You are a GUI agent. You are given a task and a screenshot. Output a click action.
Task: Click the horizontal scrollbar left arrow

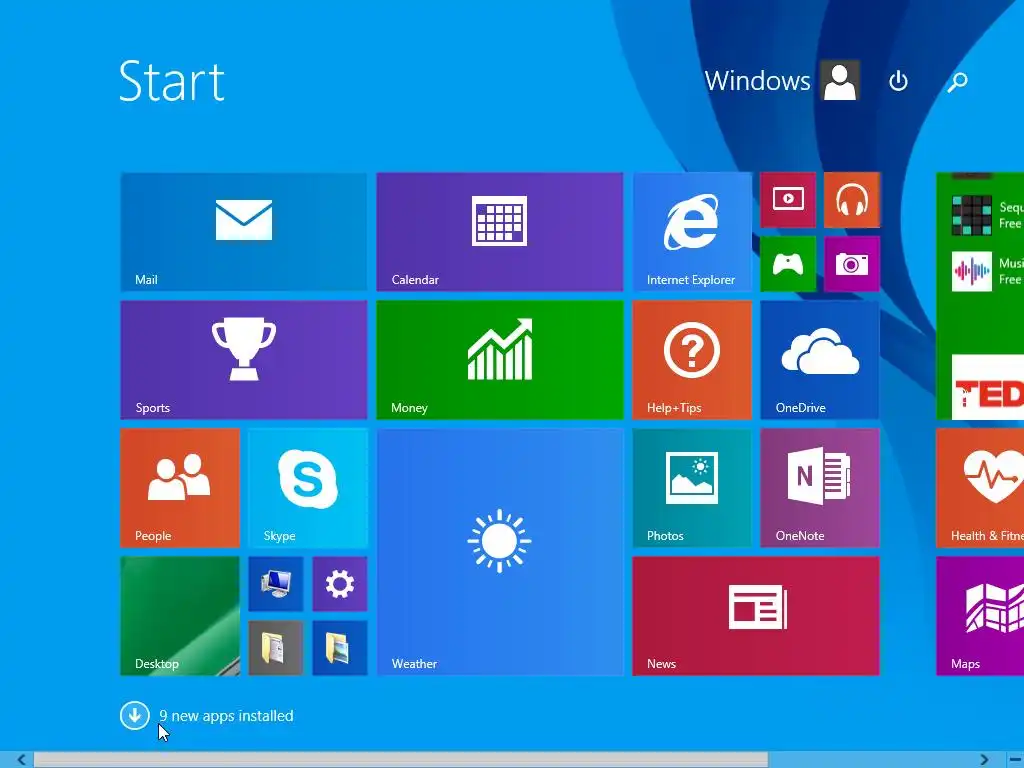click(x=21, y=760)
